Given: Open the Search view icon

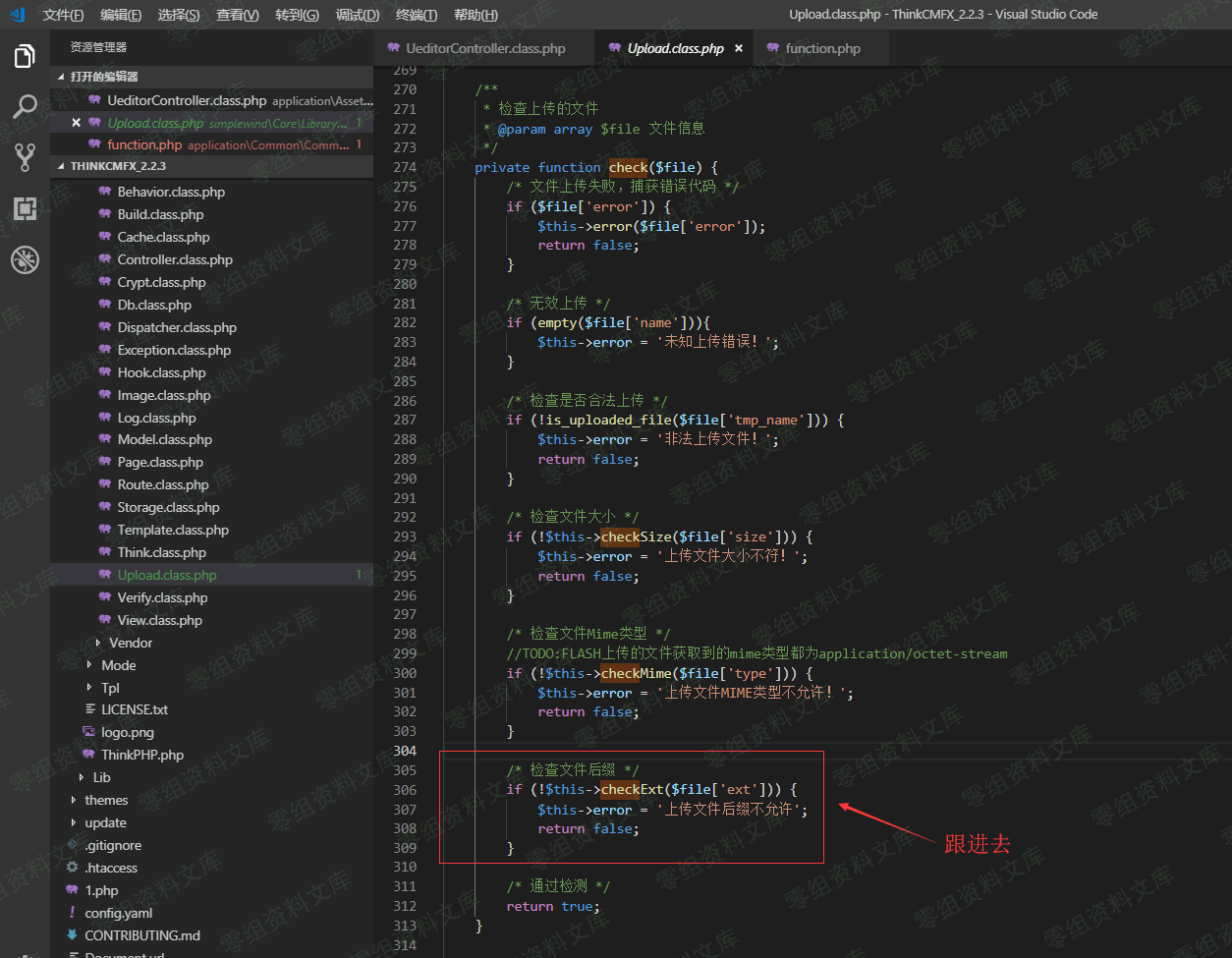Looking at the screenshot, I should (x=25, y=107).
